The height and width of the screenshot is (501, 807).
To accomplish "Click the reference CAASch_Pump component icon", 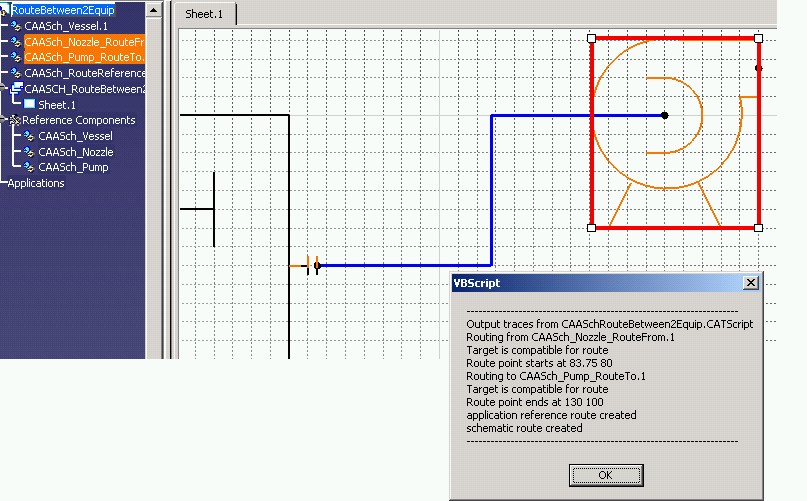I will pos(29,168).
